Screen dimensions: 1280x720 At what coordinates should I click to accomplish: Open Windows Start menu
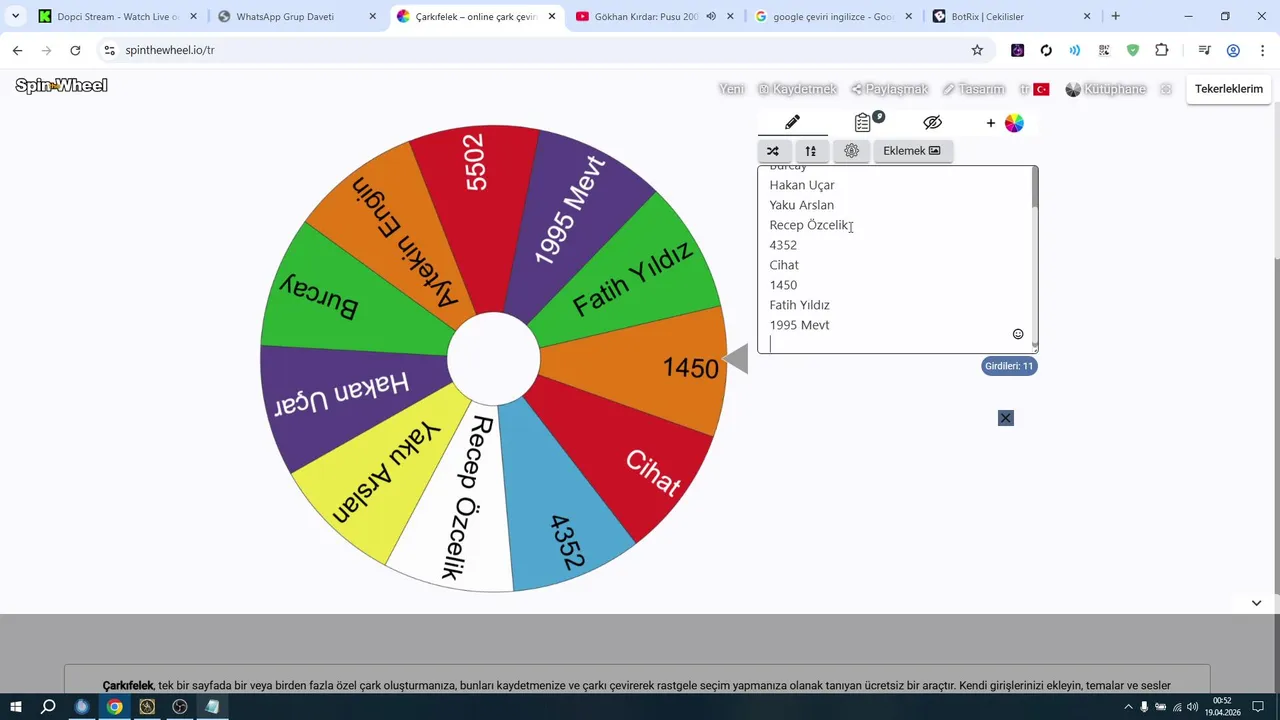tap(16, 707)
